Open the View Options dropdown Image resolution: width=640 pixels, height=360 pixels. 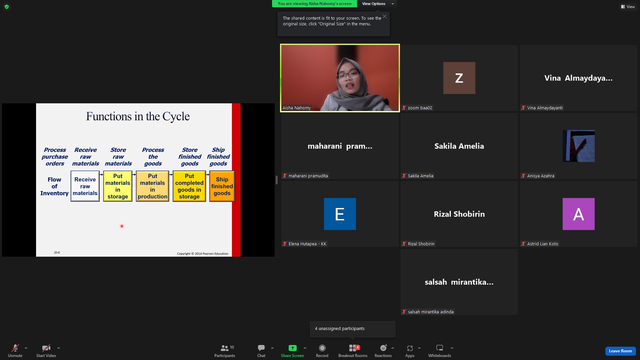click(x=378, y=4)
